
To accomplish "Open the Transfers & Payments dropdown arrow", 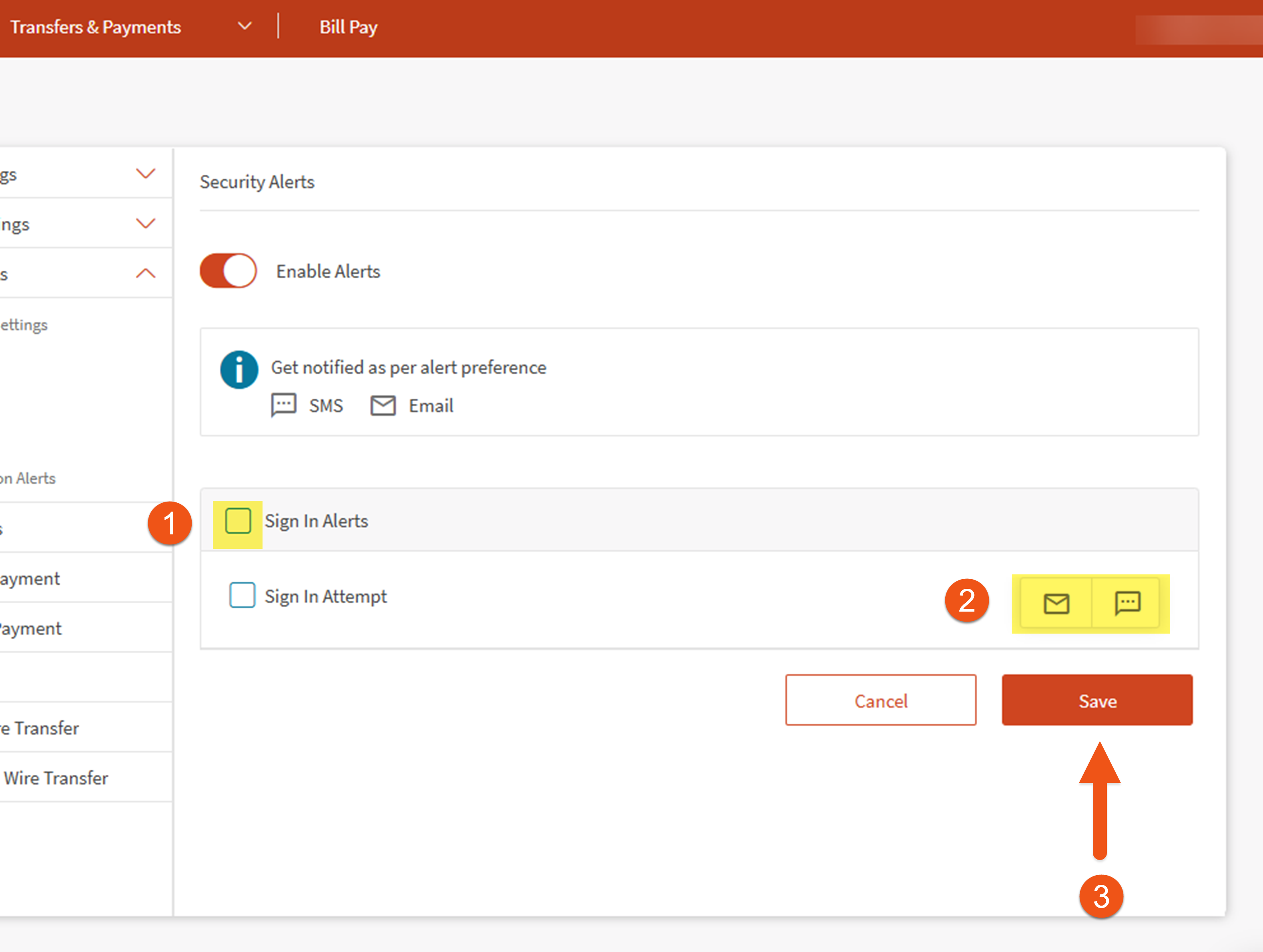I will (x=245, y=26).
